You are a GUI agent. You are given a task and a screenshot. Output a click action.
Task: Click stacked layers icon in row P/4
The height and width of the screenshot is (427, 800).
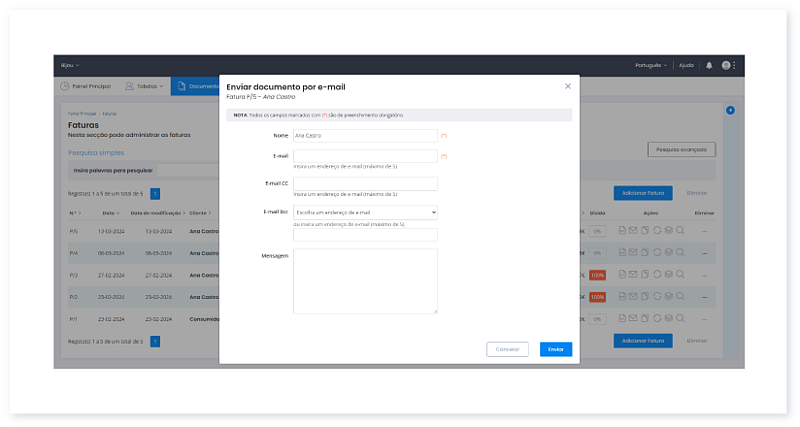coord(668,253)
